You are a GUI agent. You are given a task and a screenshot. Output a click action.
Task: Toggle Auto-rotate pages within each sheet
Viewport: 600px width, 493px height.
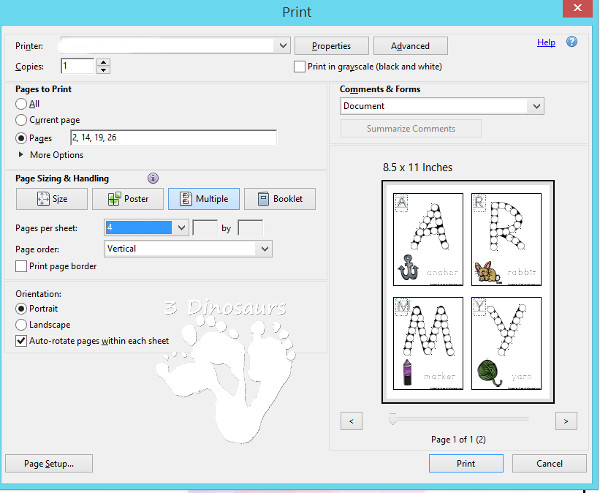(22, 341)
